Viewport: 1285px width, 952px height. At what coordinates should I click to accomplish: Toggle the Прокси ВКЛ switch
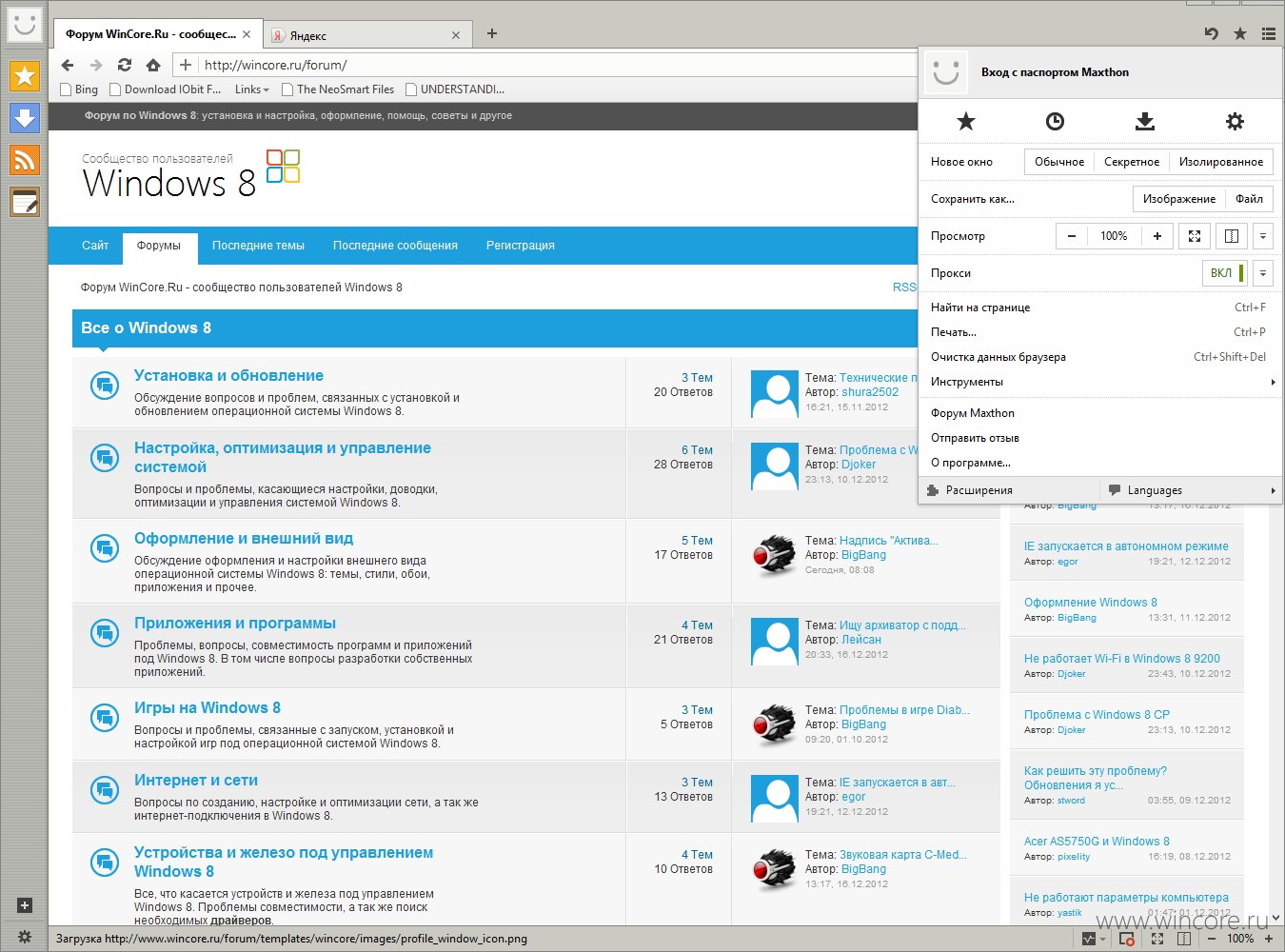pos(1226,273)
